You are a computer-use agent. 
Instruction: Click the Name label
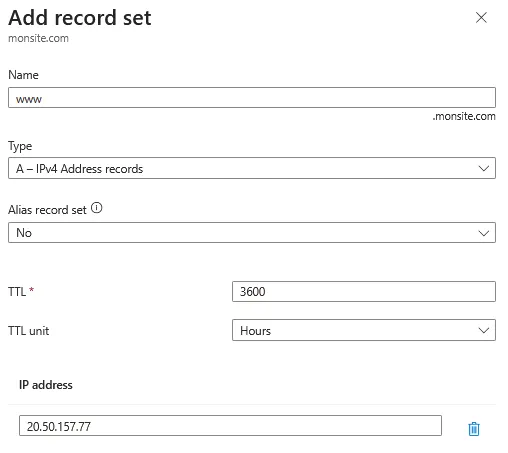(23, 75)
